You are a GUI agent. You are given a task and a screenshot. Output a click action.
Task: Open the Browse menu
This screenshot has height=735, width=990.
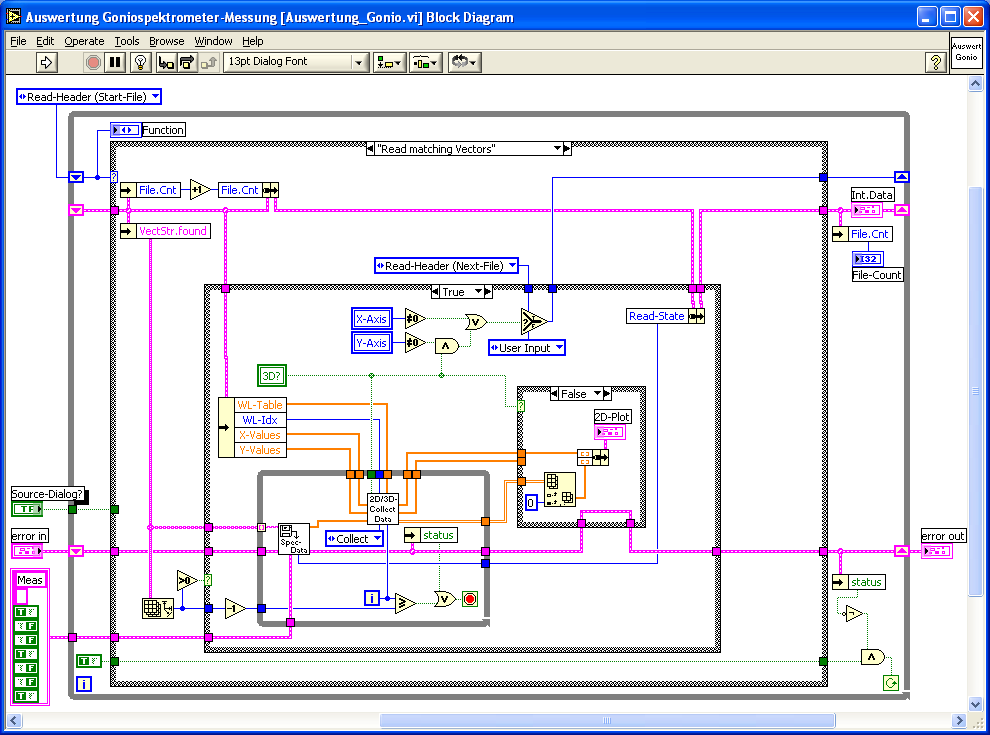coord(166,41)
